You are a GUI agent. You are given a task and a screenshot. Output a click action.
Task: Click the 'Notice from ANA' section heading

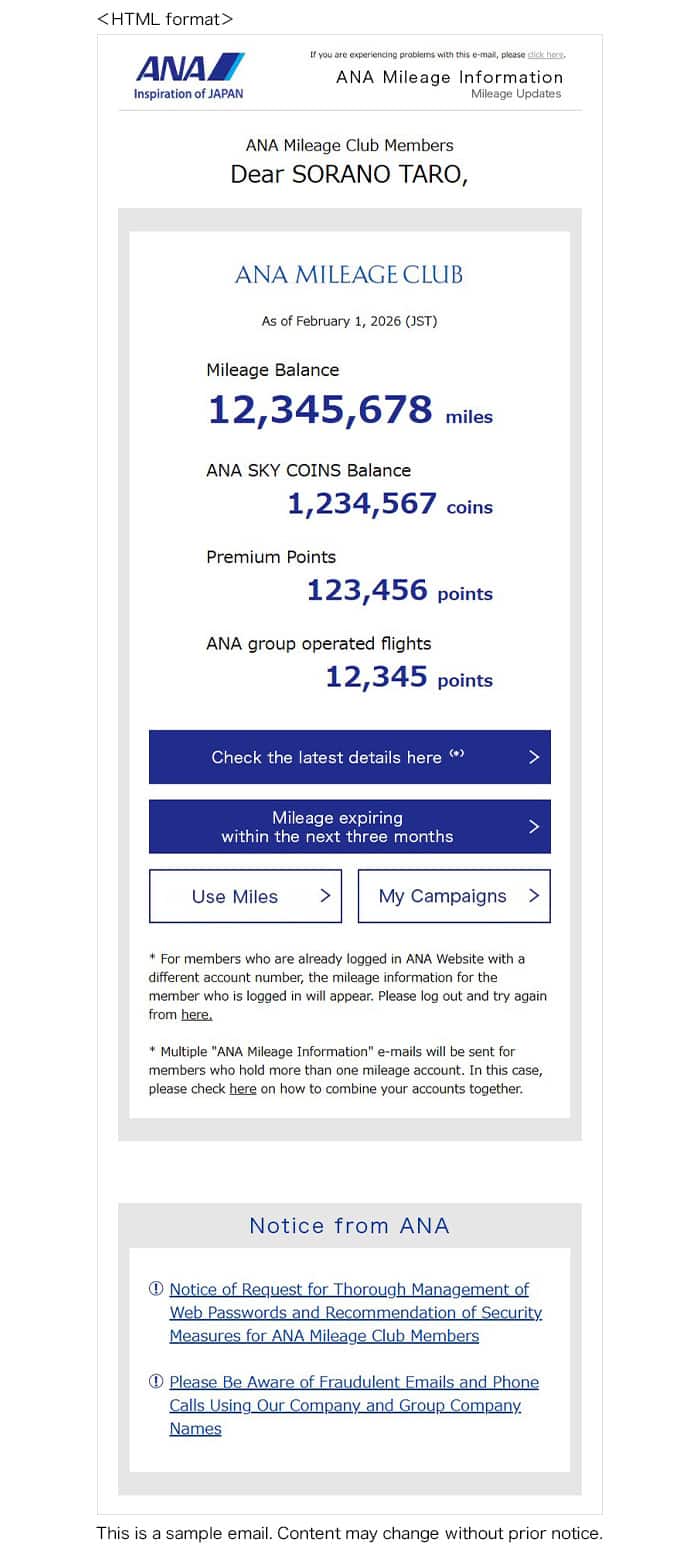coord(349,1226)
